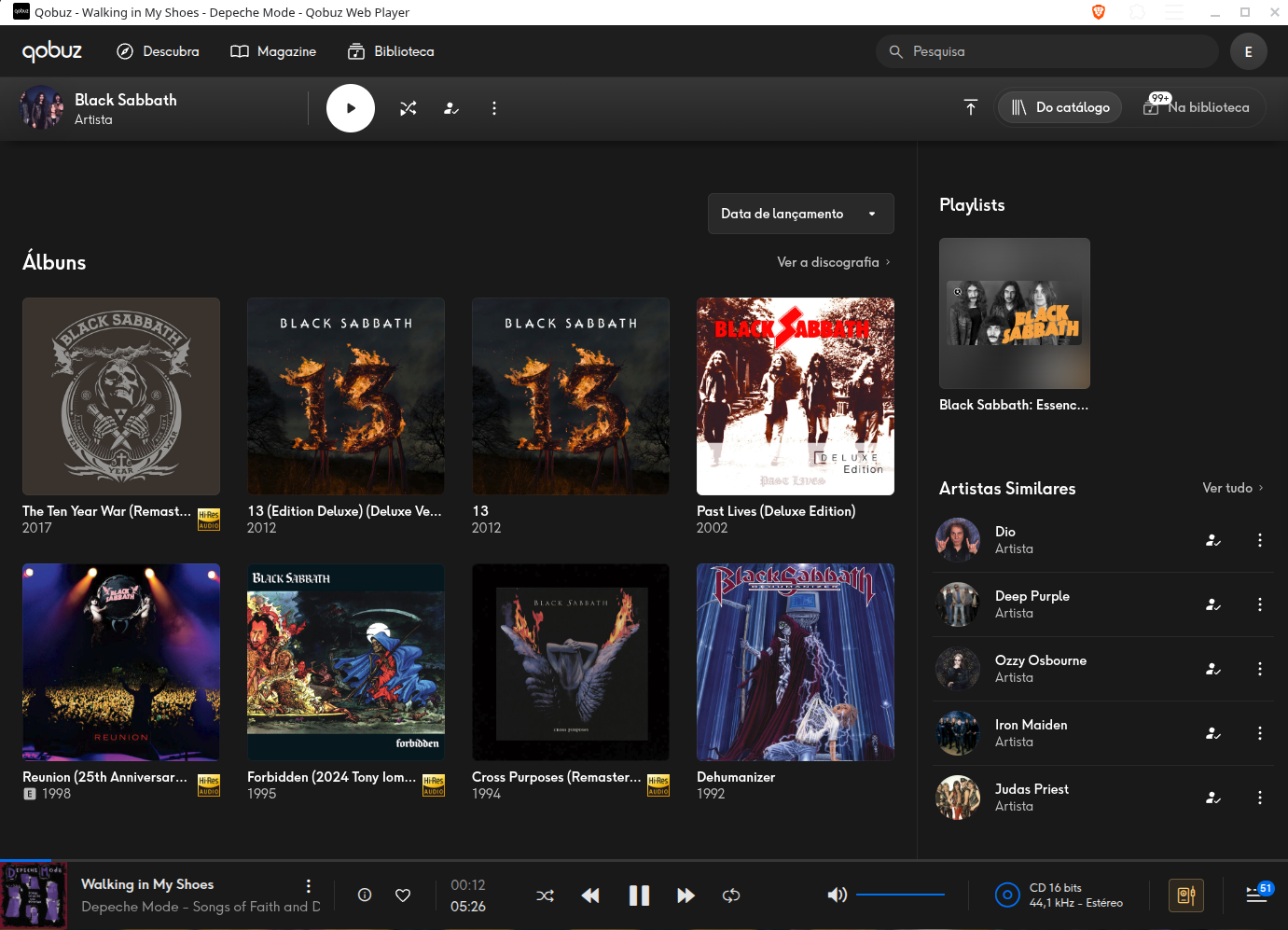Open Black Sabbath: Essenc... playlist cover
Screen dimensions: 1288x930
1015,313
